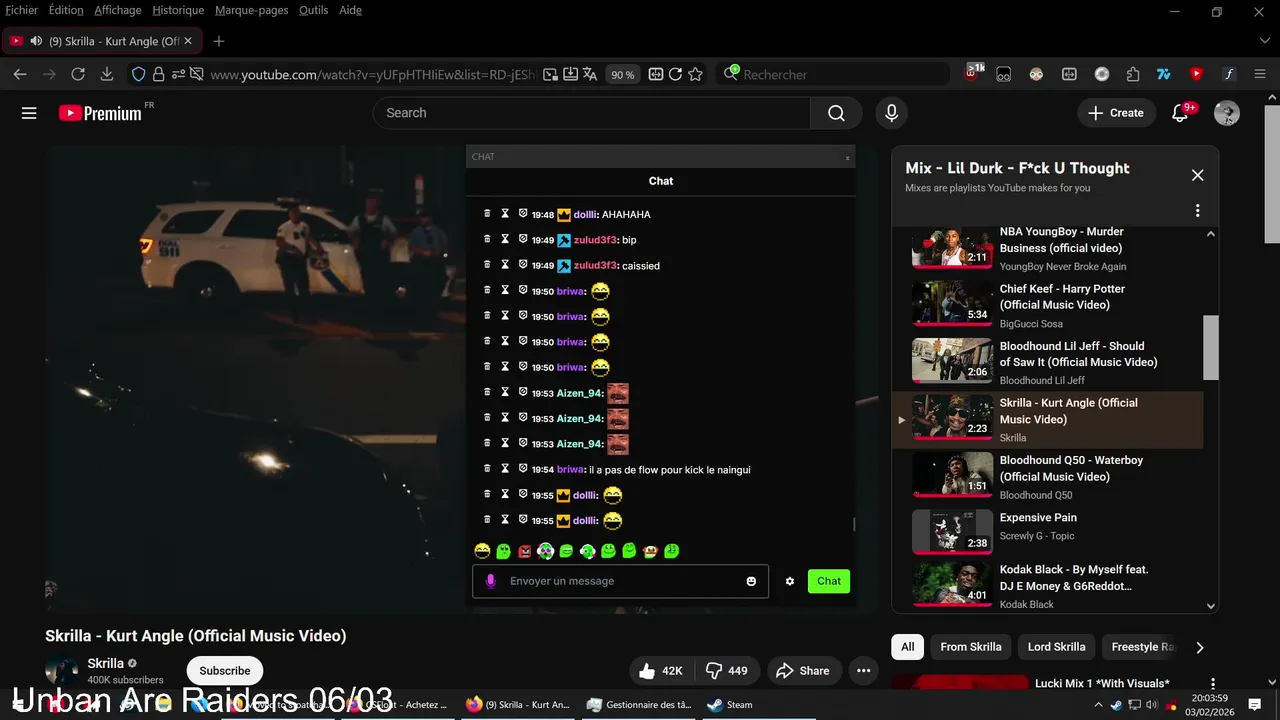Insert the red angry emote from the bar
The height and width of the screenshot is (720, 1280).
coord(525,551)
